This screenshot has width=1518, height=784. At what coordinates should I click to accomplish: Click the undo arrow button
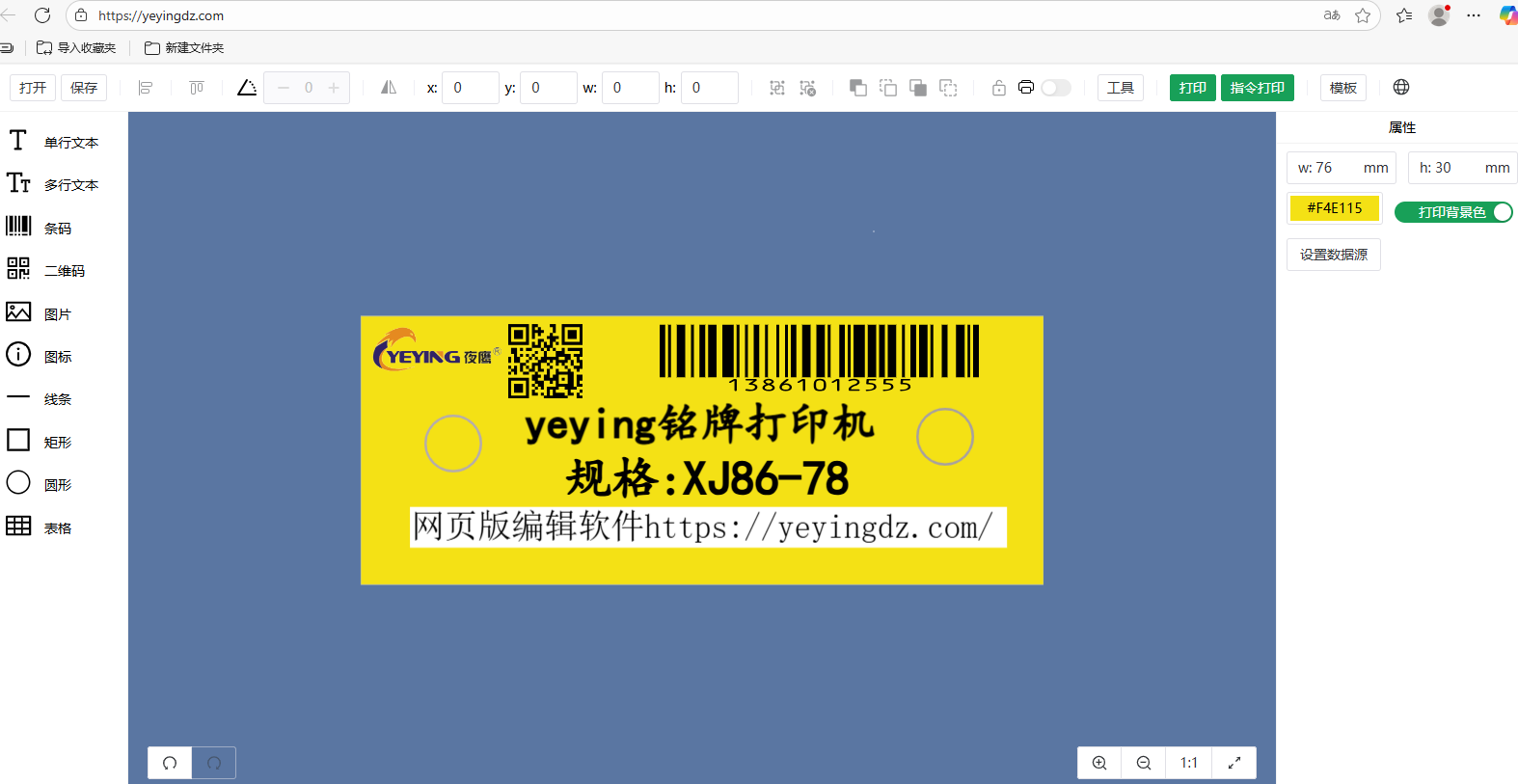click(170, 763)
